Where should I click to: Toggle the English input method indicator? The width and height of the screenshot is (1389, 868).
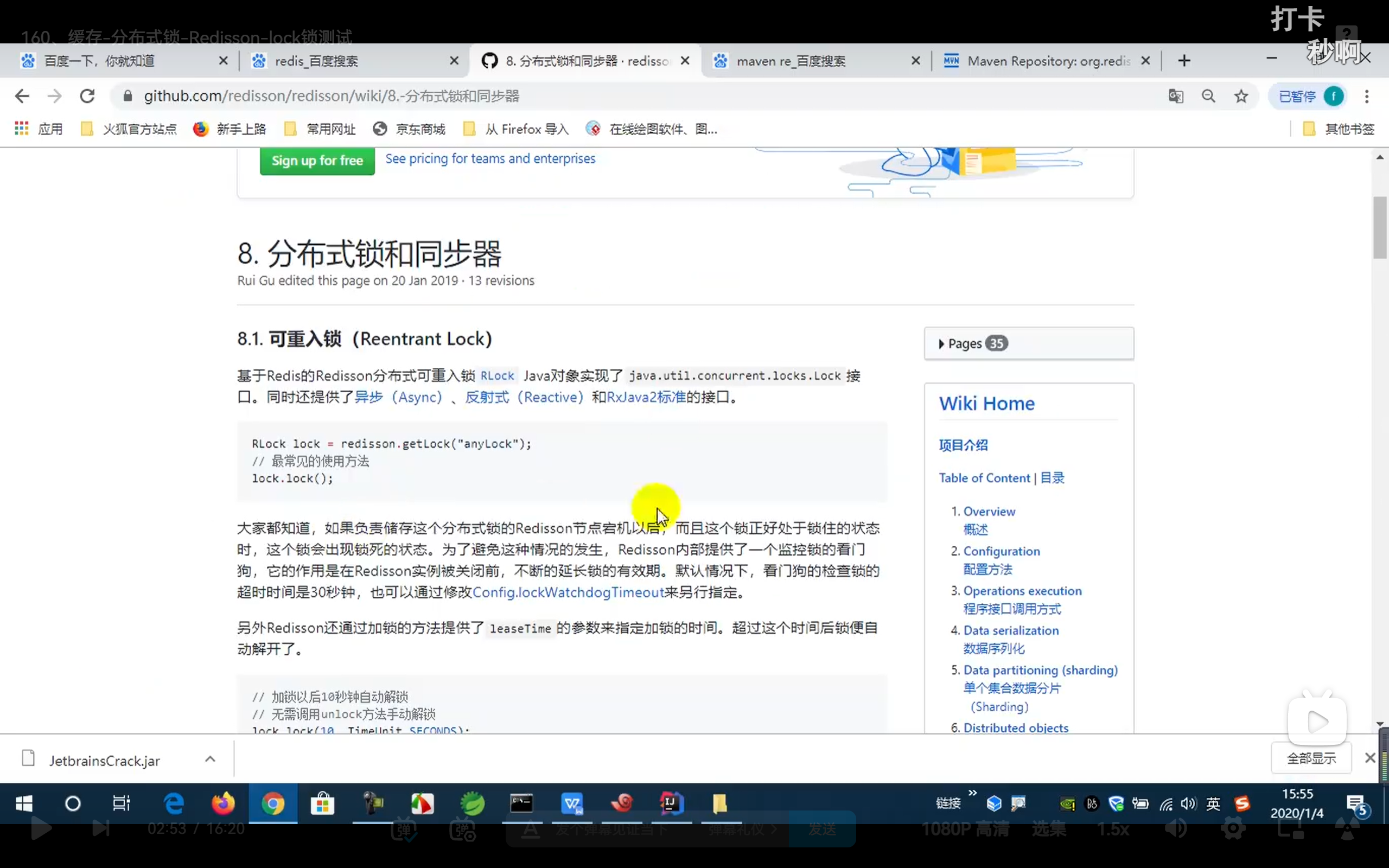(1213, 803)
